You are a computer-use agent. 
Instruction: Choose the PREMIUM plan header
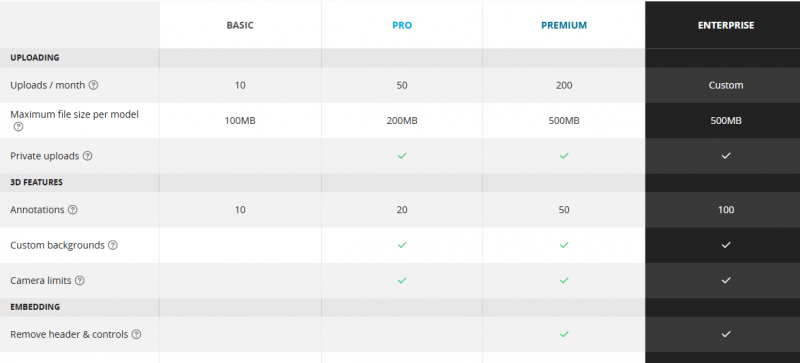coord(564,26)
